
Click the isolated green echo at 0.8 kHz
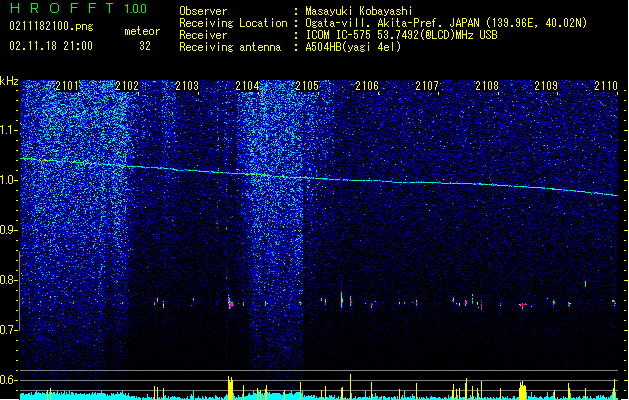pos(585,284)
